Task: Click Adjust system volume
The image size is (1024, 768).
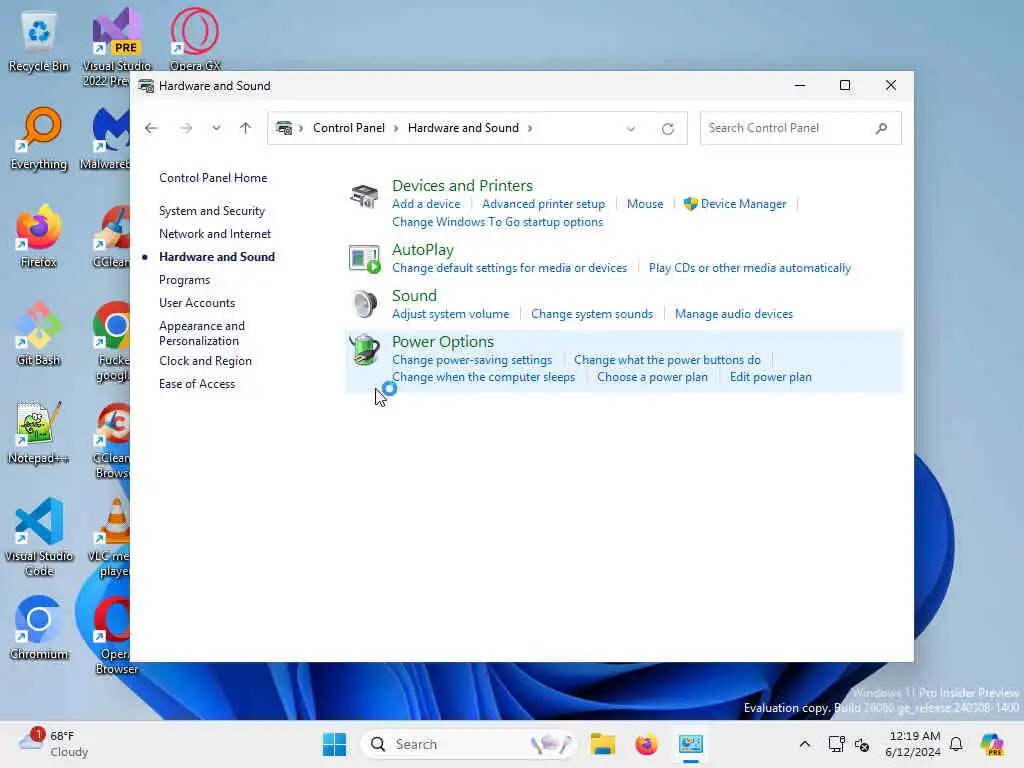Action: point(451,313)
